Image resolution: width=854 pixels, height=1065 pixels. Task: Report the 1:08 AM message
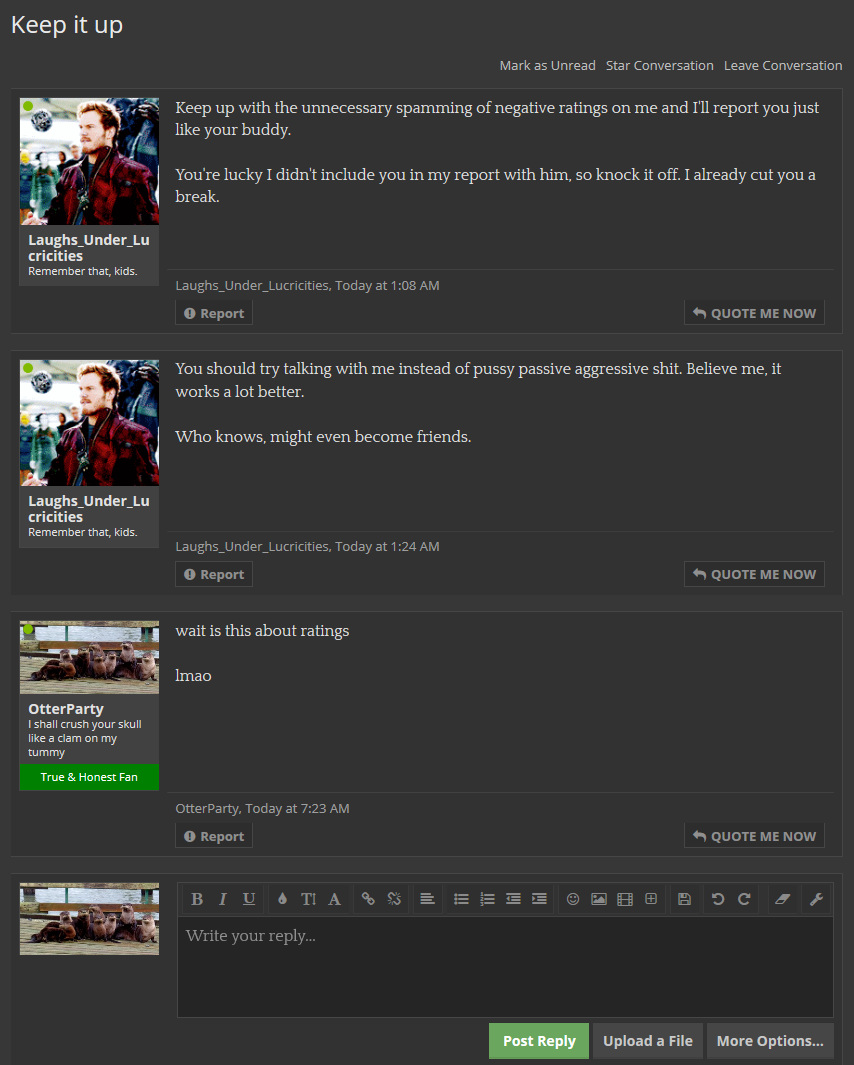pos(214,313)
